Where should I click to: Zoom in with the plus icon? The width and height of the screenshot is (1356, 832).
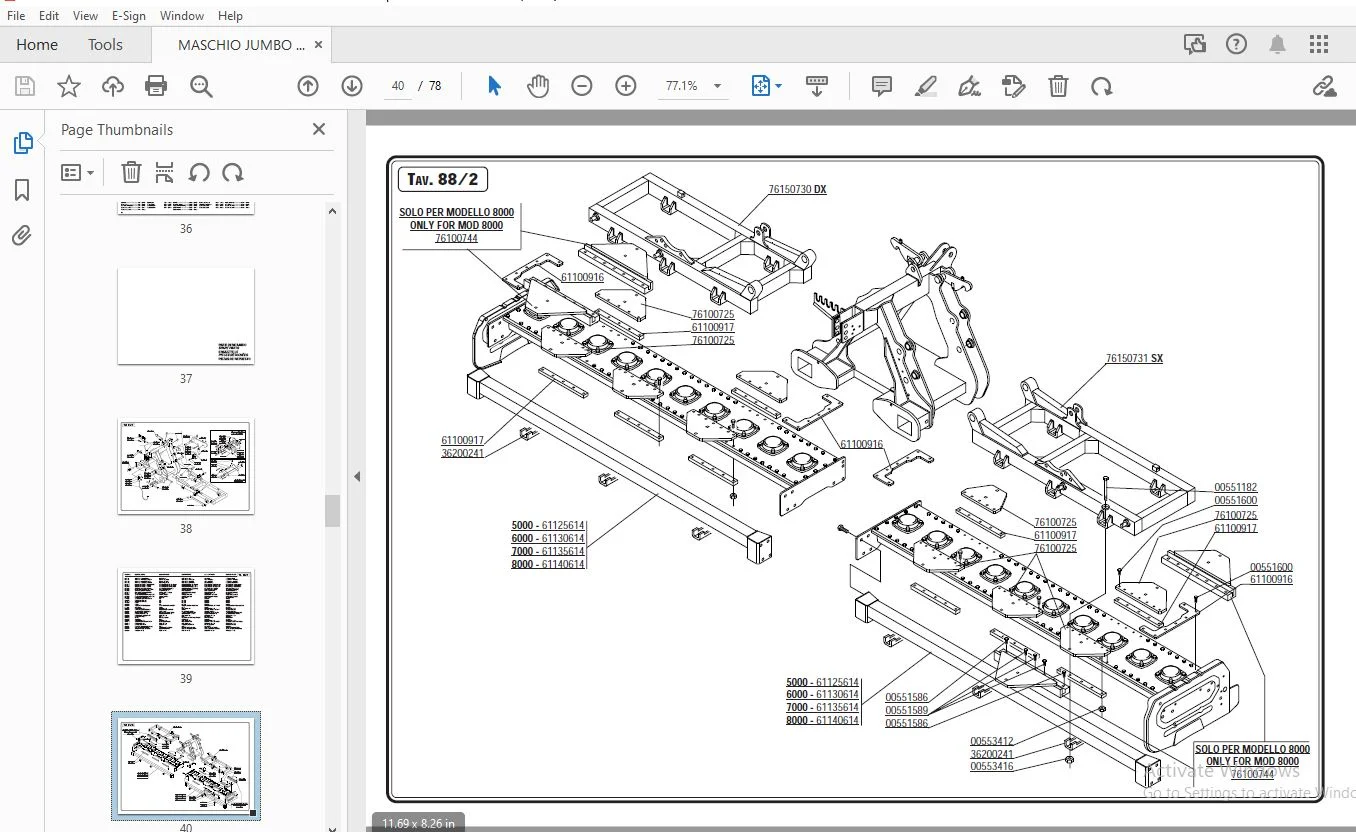[626, 86]
